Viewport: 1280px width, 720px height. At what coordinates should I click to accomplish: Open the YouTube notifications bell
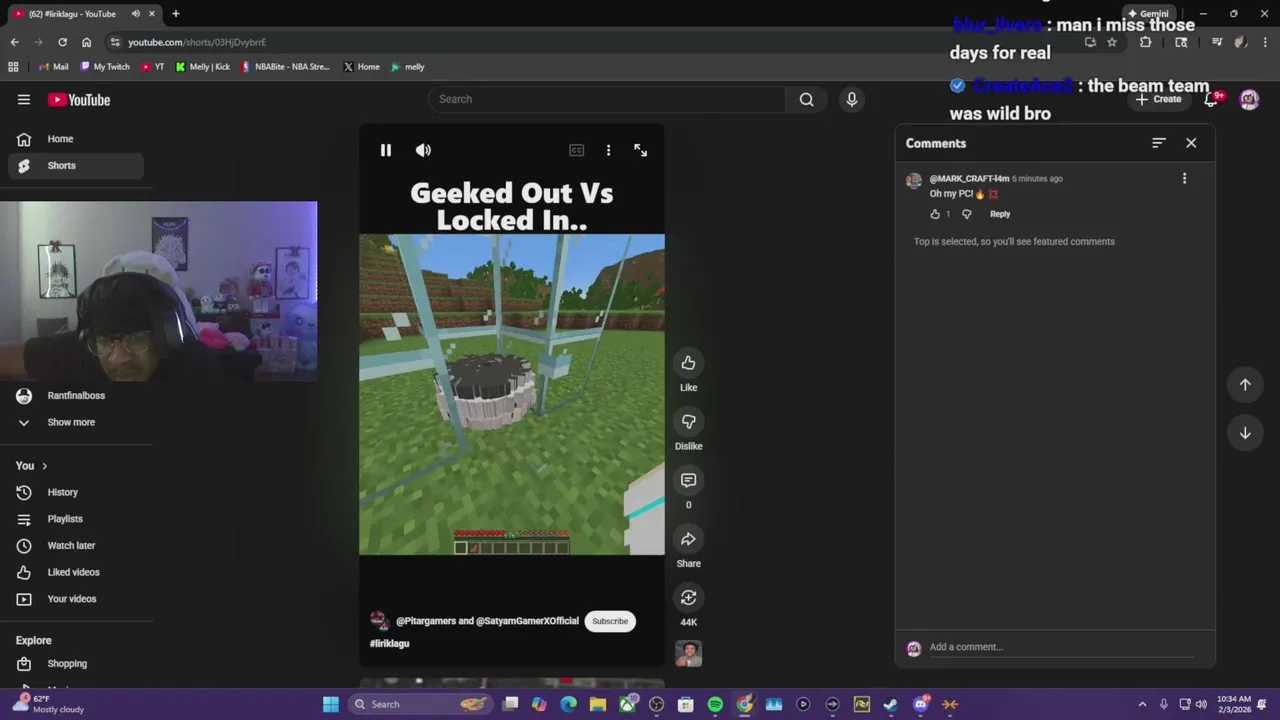point(1212,99)
